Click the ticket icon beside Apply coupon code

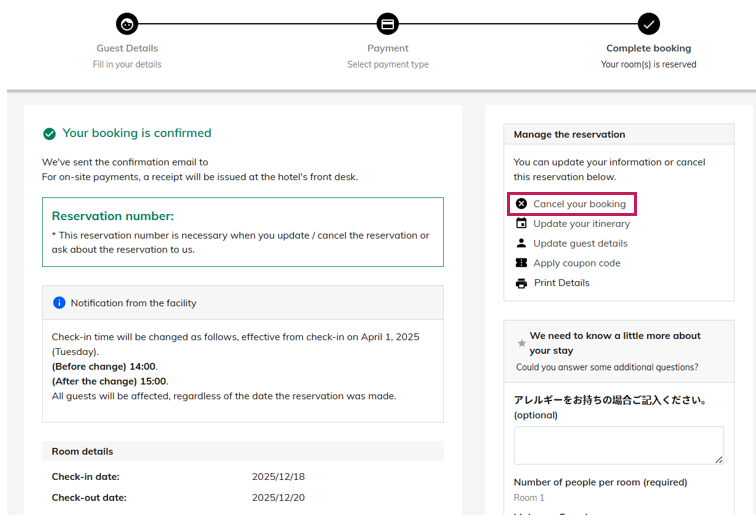pos(521,263)
